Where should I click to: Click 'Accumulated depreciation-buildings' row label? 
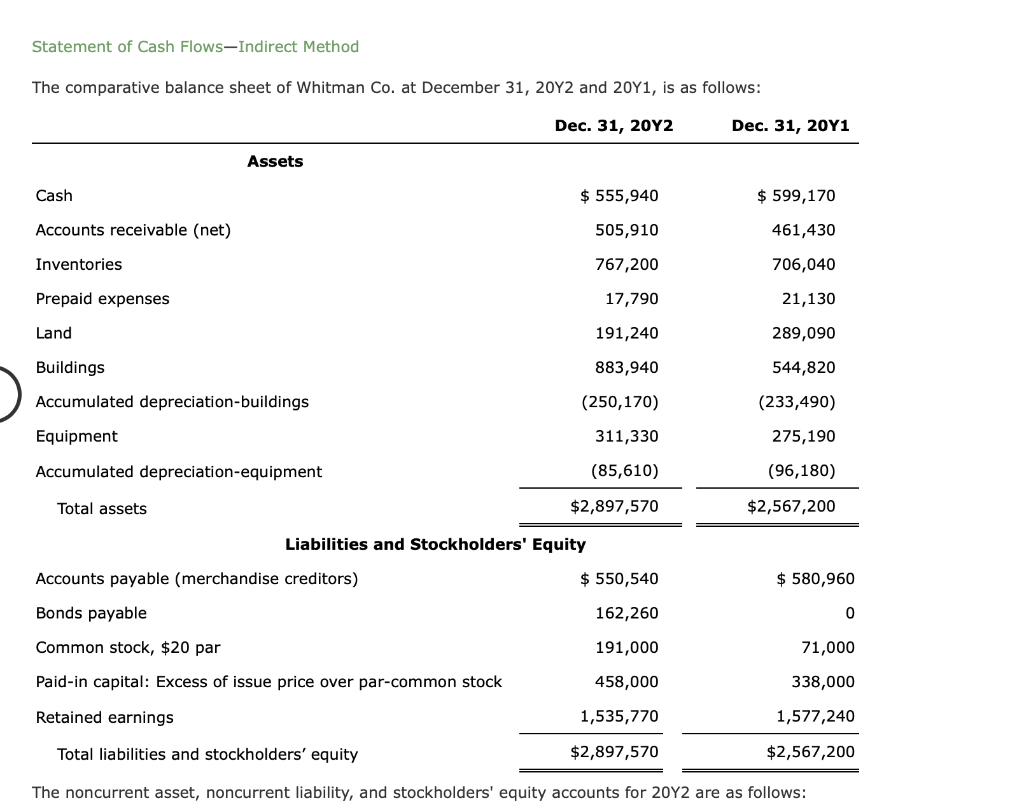click(172, 402)
